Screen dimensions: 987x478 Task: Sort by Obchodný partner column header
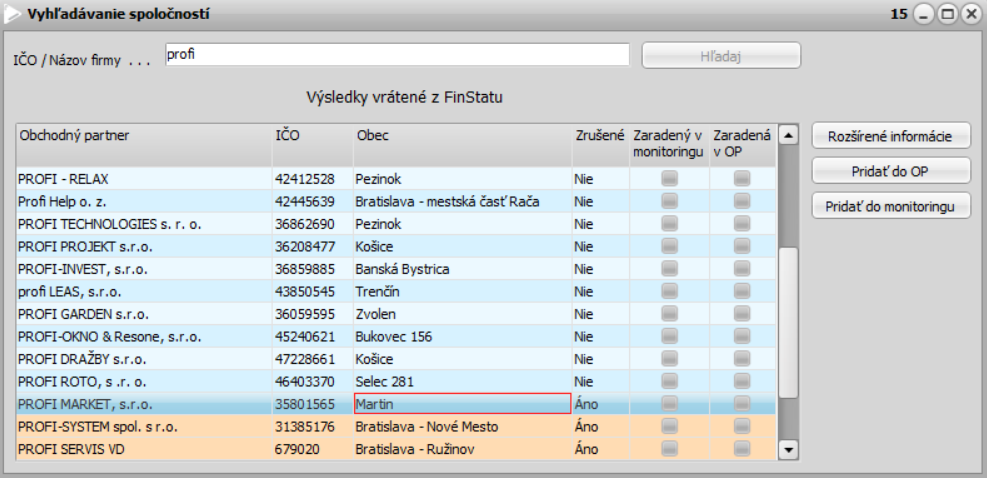point(144,145)
